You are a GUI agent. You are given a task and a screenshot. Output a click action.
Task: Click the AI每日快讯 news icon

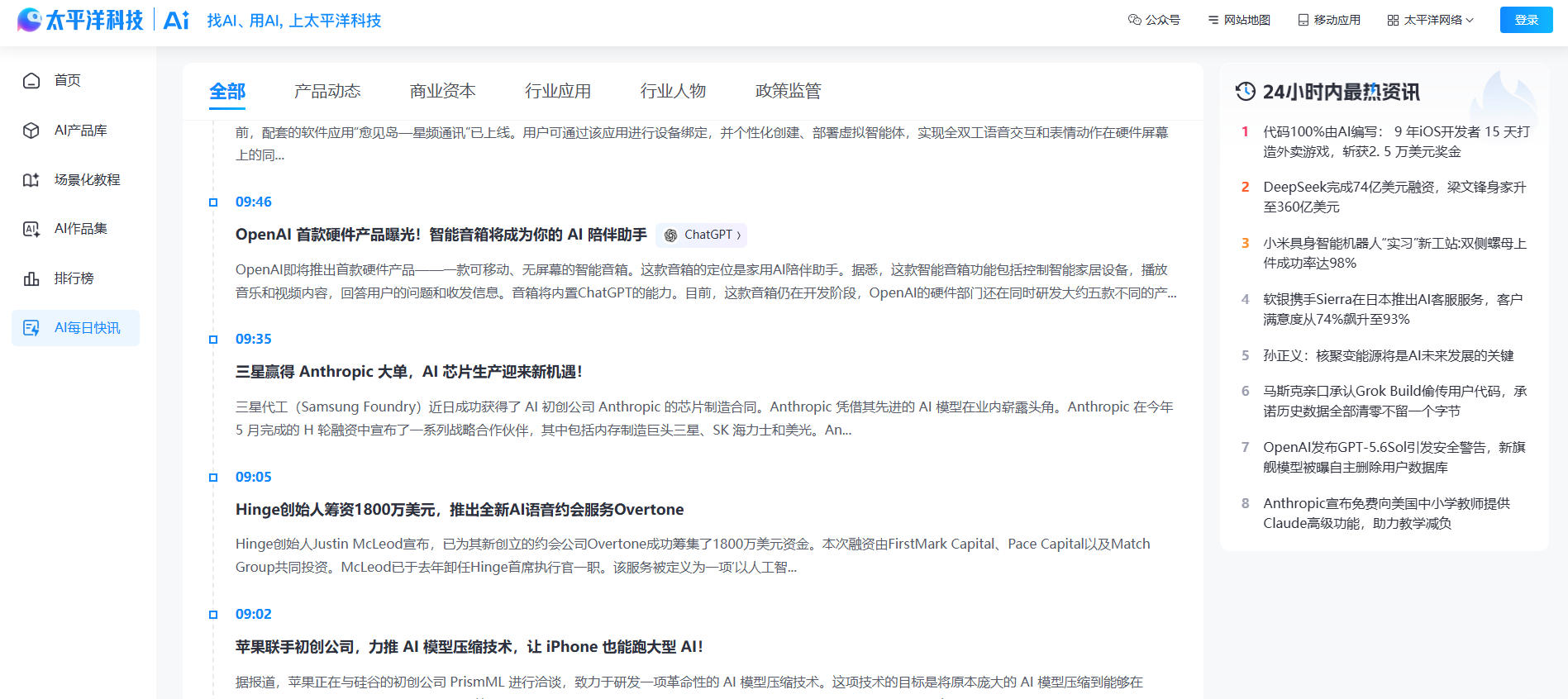click(x=31, y=328)
